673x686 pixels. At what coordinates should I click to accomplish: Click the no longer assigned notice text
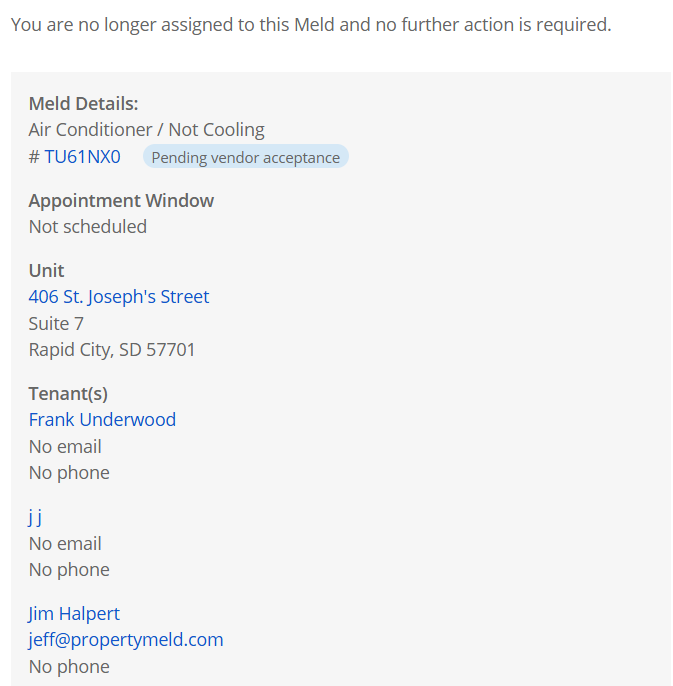[311, 25]
